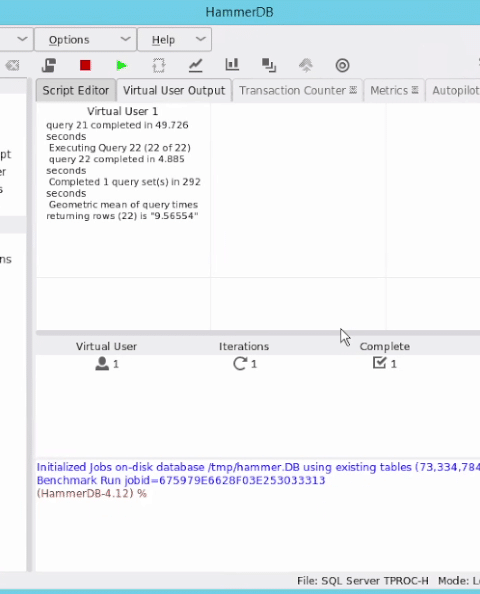This screenshot has width=480, height=594.
Task: Click the circular target toolbar icon
Action: click(x=342, y=66)
